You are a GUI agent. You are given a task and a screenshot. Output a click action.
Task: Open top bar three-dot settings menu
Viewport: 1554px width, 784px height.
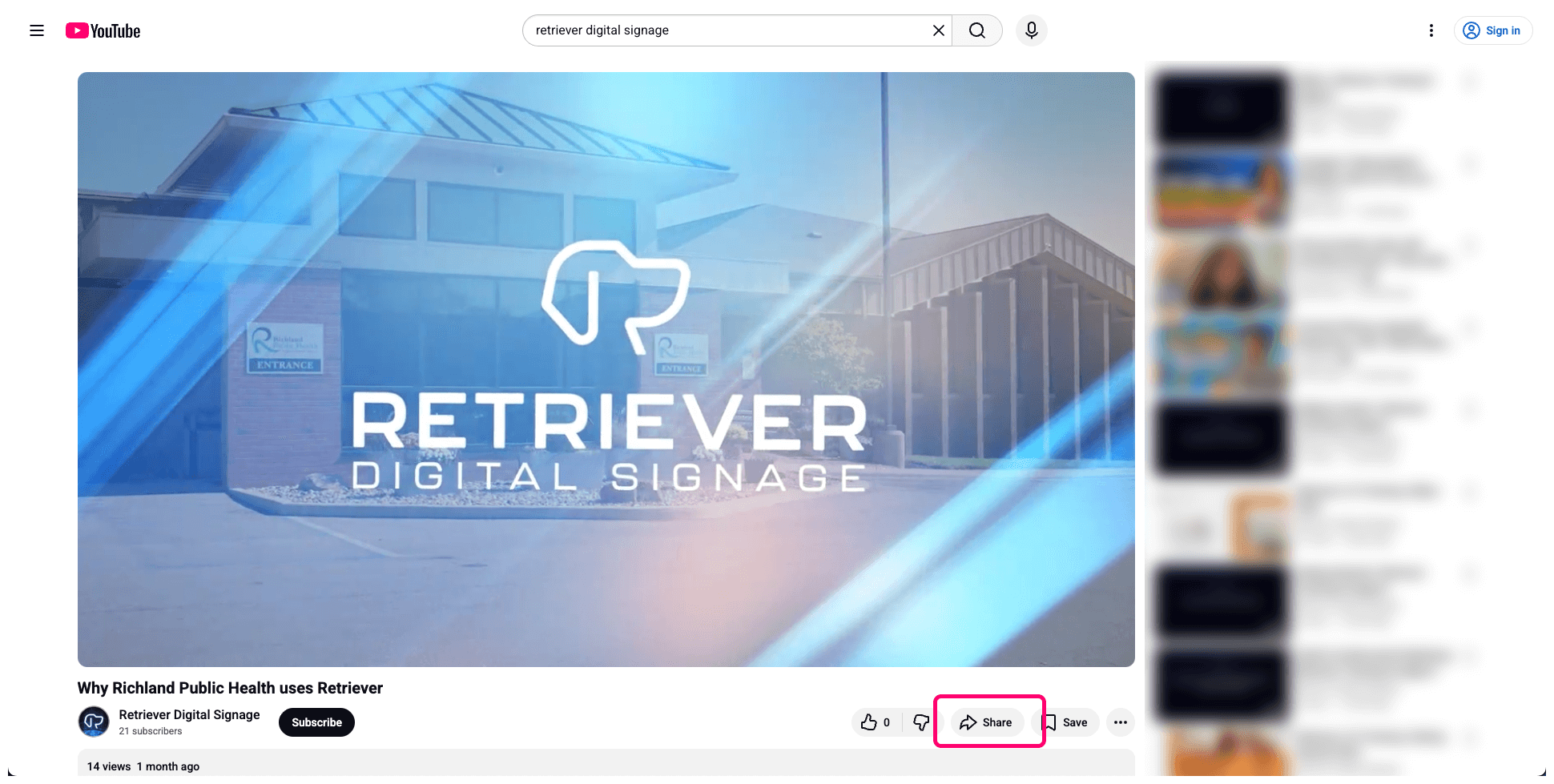(x=1431, y=30)
